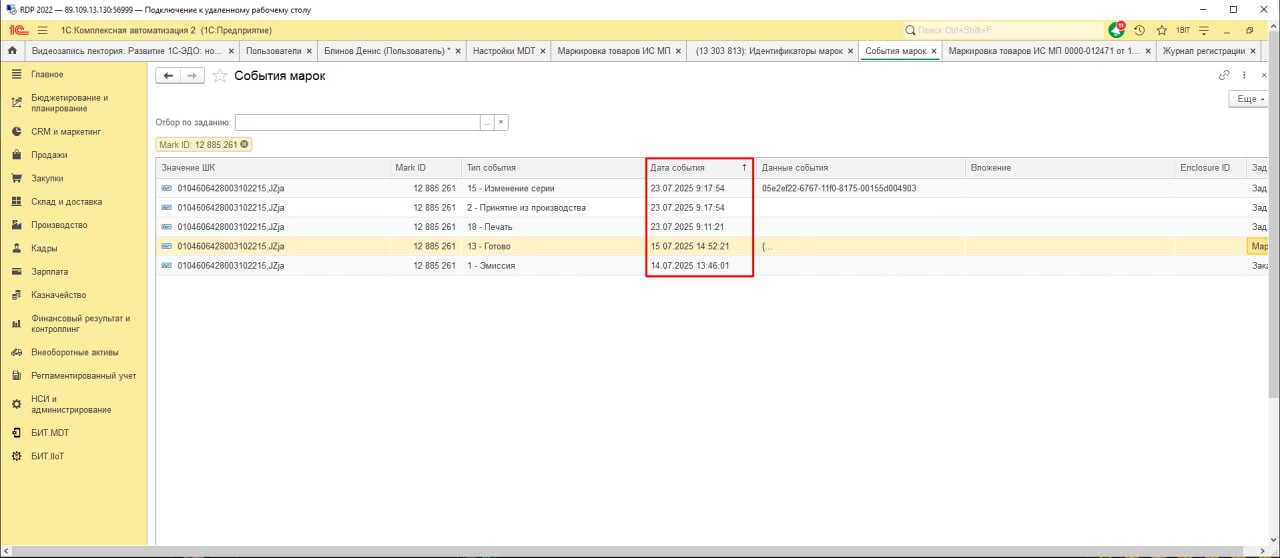This screenshot has width=1280, height=558.
Task: Click the back navigation arrow
Action: pos(168,76)
